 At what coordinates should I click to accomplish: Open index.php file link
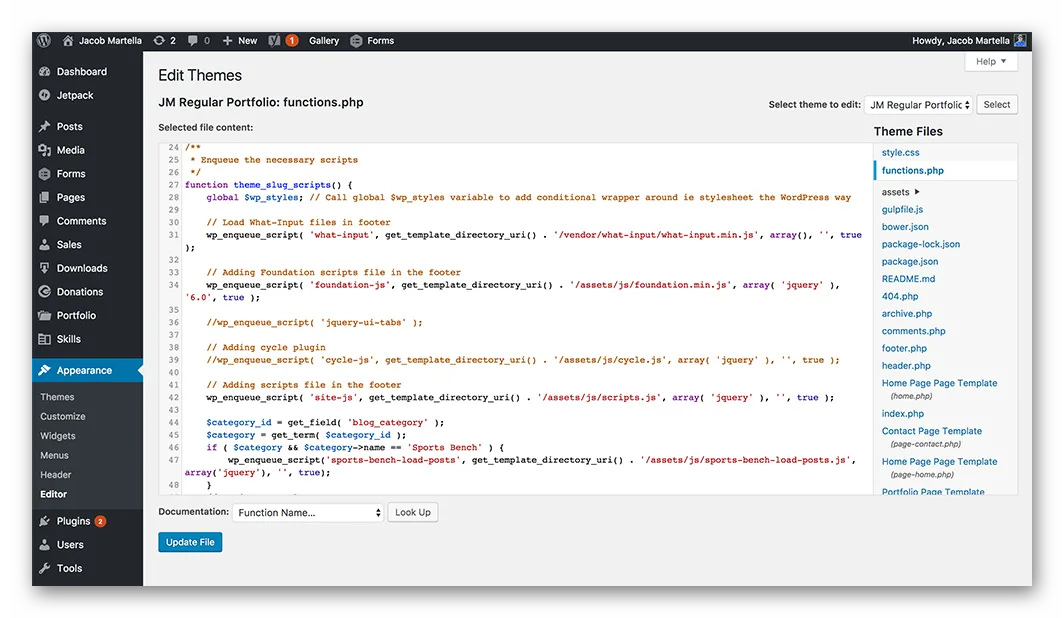click(x=902, y=413)
